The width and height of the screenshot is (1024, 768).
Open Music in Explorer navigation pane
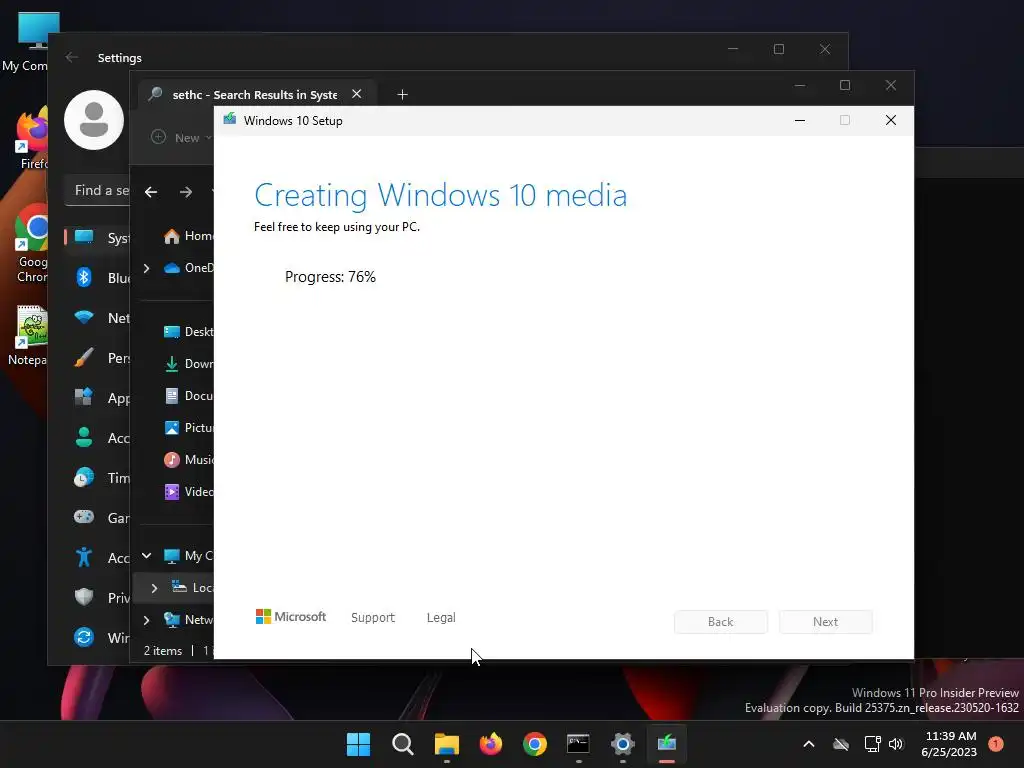coord(187,460)
